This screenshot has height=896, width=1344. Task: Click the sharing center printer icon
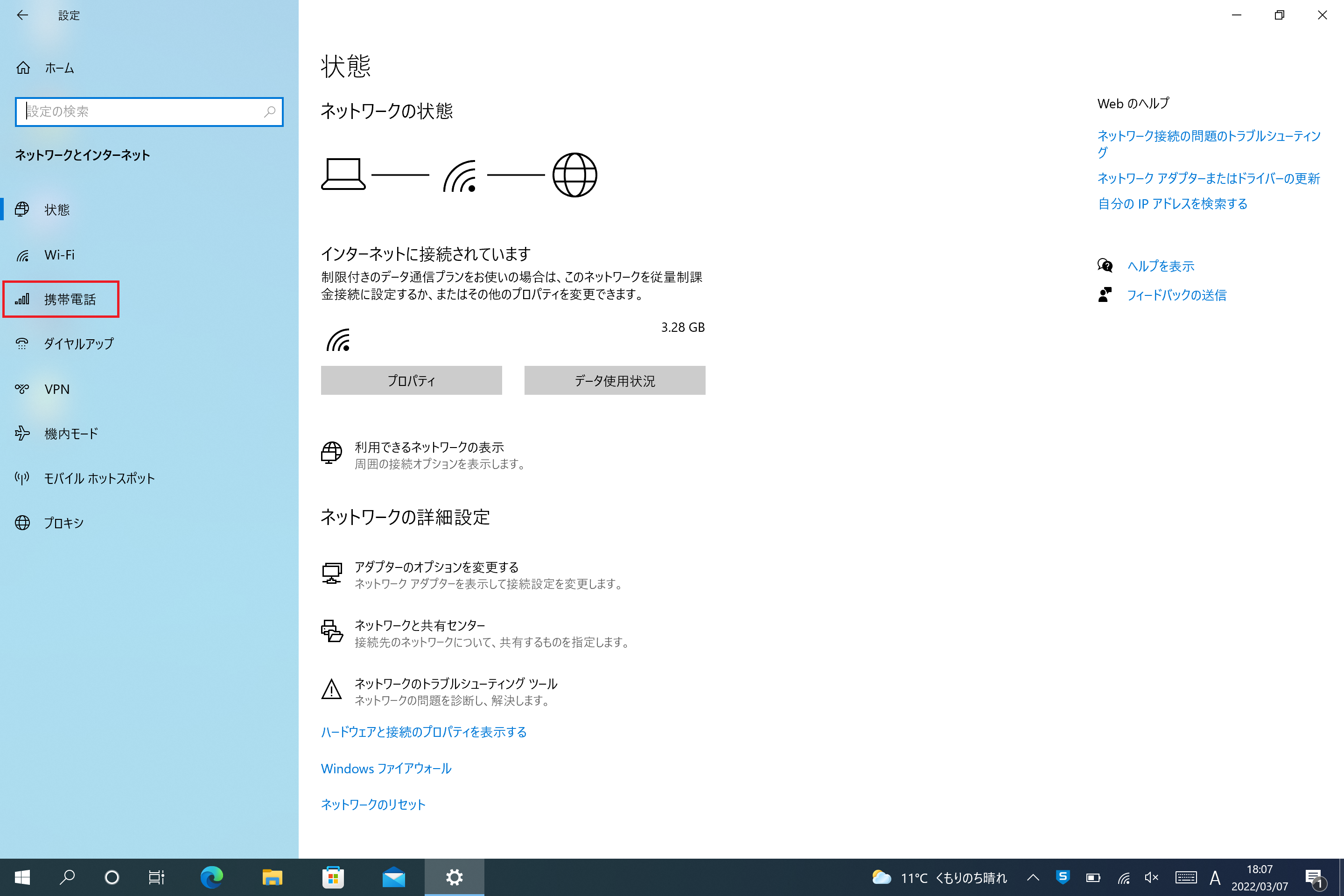[332, 631]
